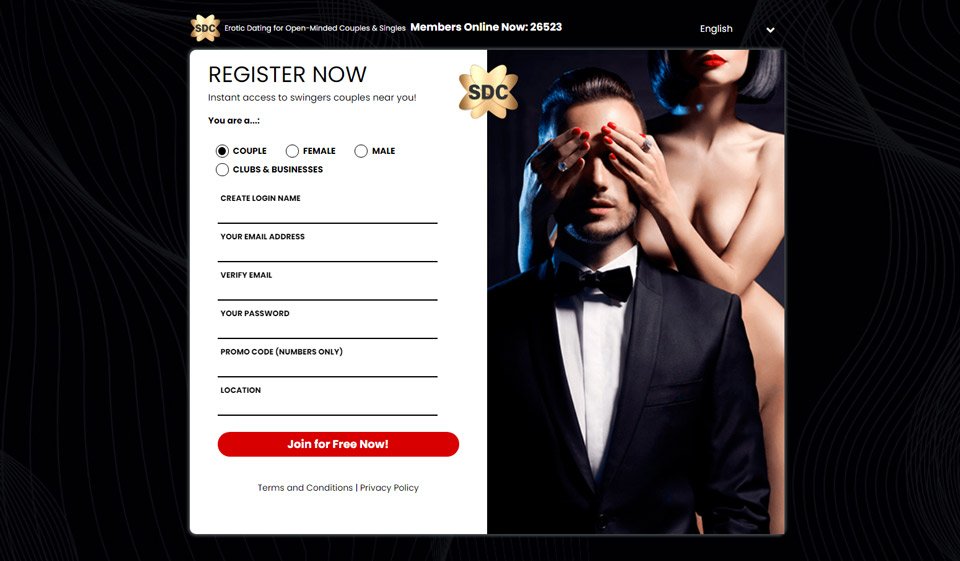This screenshot has height=561, width=960.
Task: Select the Couple radio button
Action: click(222, 151)
